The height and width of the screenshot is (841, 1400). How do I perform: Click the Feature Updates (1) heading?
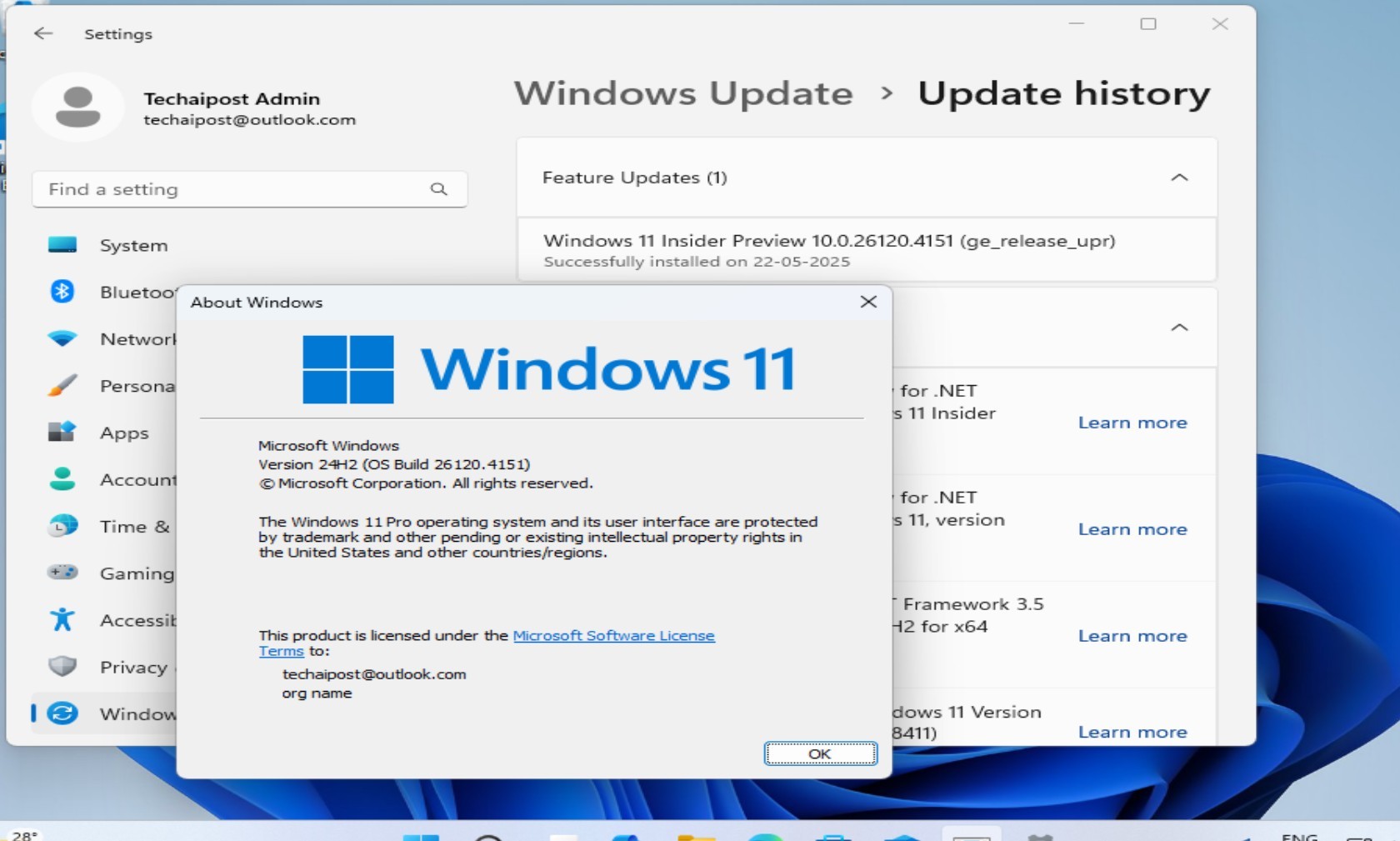(634, 178)
